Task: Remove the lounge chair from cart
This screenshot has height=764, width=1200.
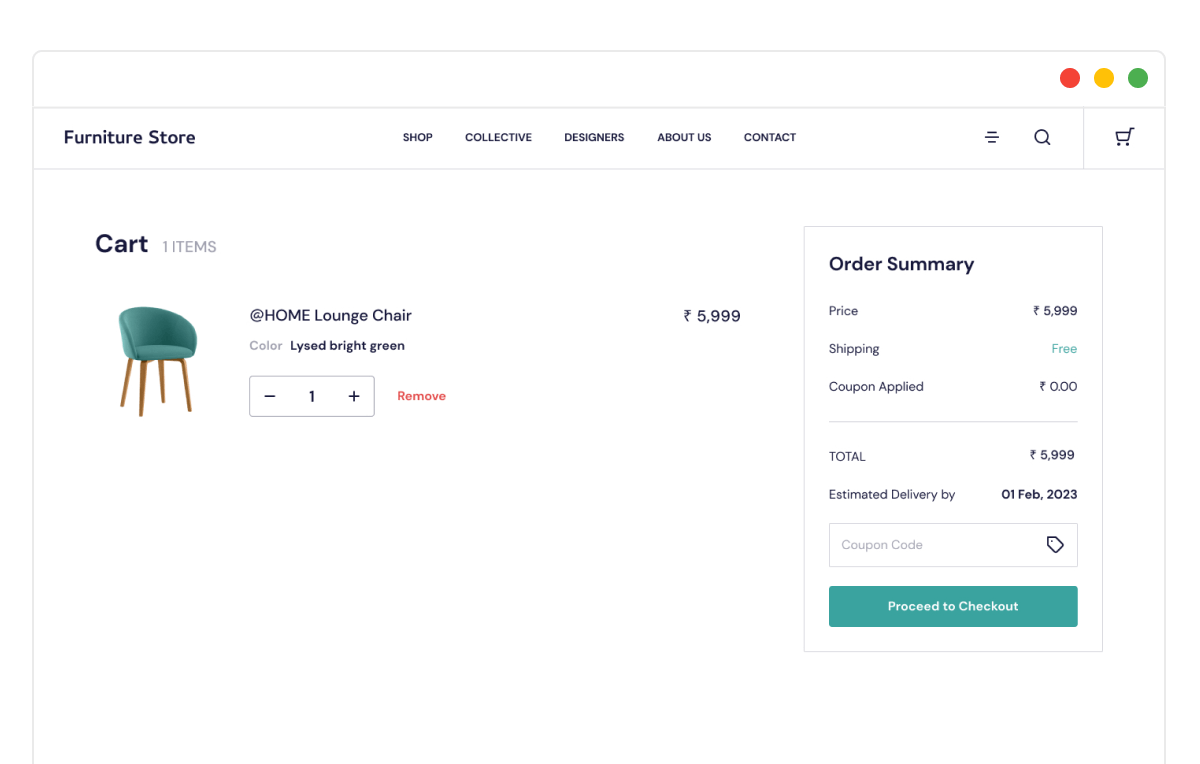Action: 421,397
